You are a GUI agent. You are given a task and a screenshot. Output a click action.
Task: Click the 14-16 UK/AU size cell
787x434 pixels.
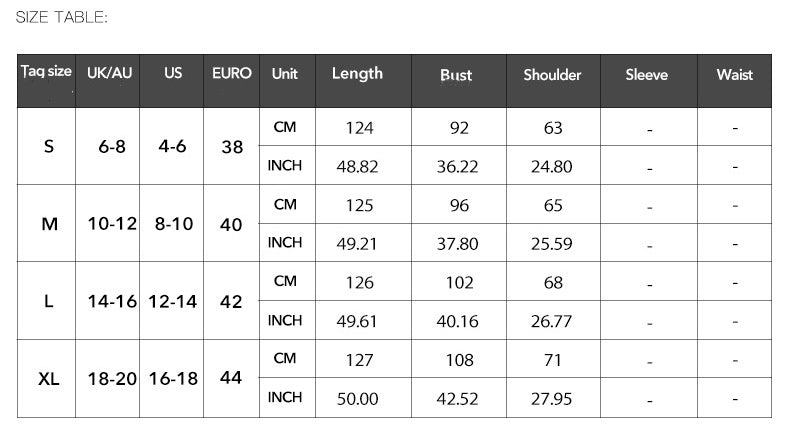[111, 301]
